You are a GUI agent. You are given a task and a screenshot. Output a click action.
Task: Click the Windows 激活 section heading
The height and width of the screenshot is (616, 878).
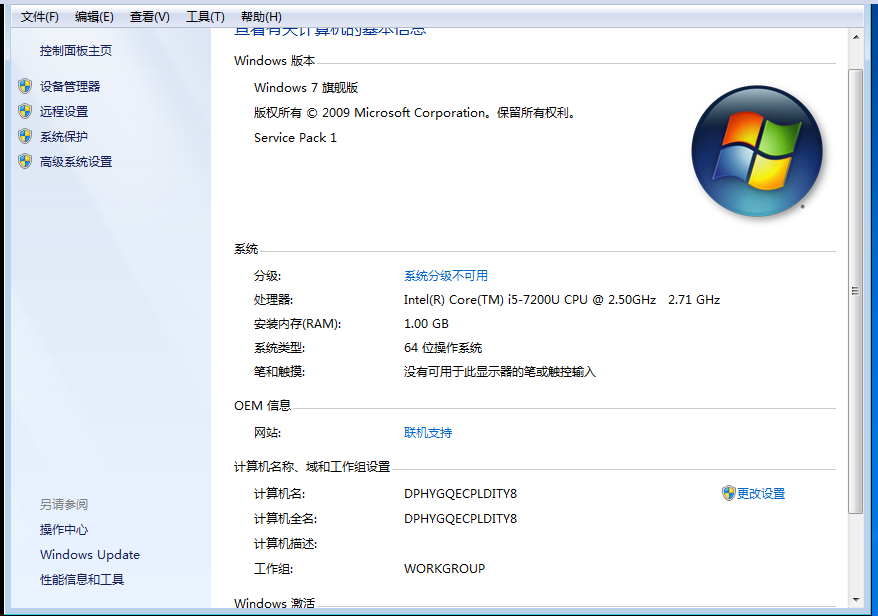(x=274, y=603)
